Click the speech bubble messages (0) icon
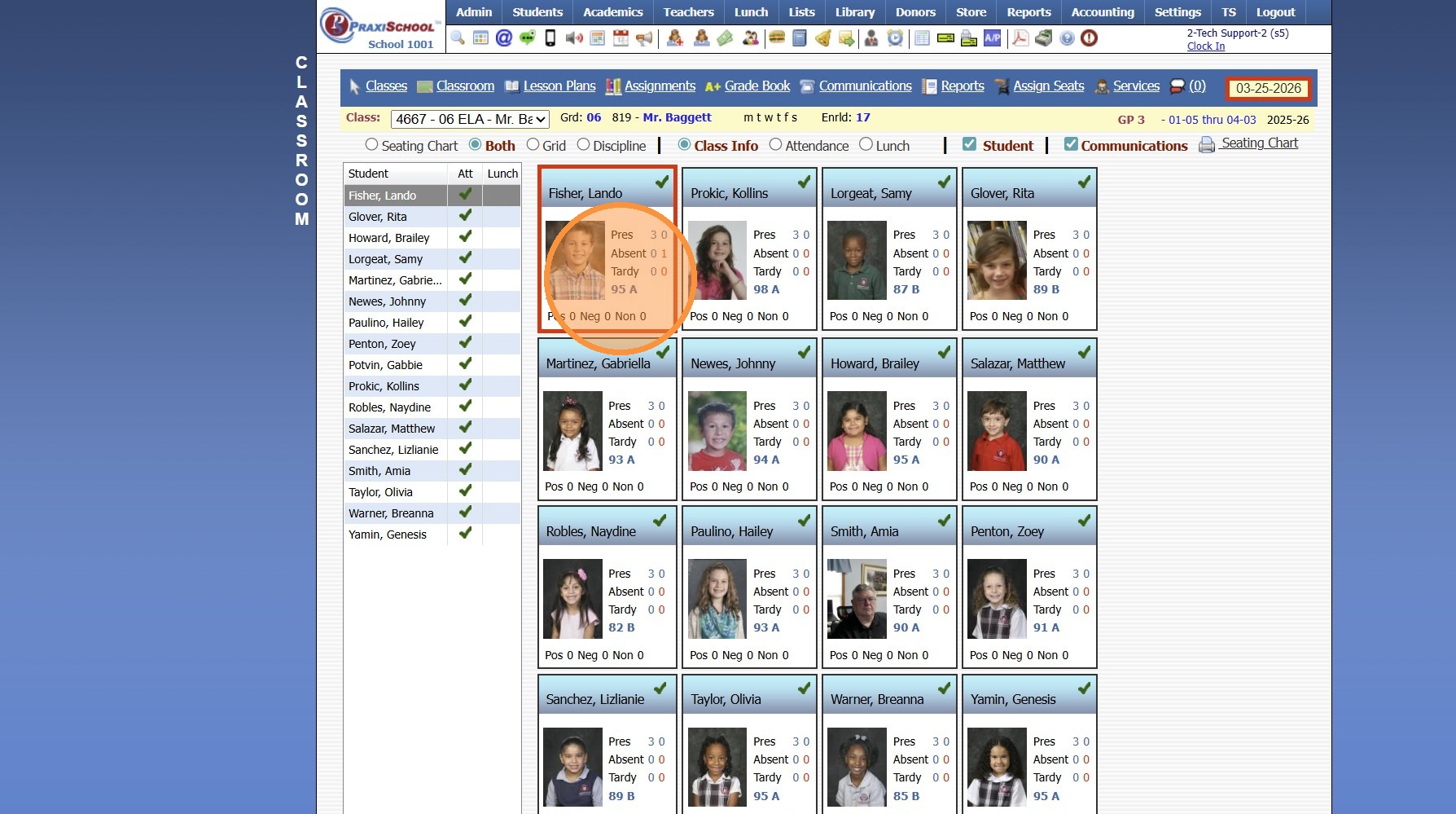This screenshot has height=814, width=1456. click(x=1178, y=86)
